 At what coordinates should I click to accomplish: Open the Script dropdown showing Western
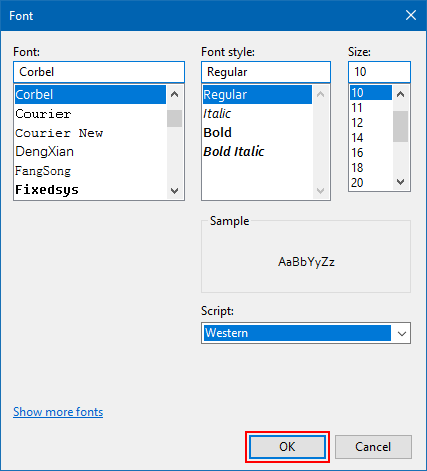[306, 333]
